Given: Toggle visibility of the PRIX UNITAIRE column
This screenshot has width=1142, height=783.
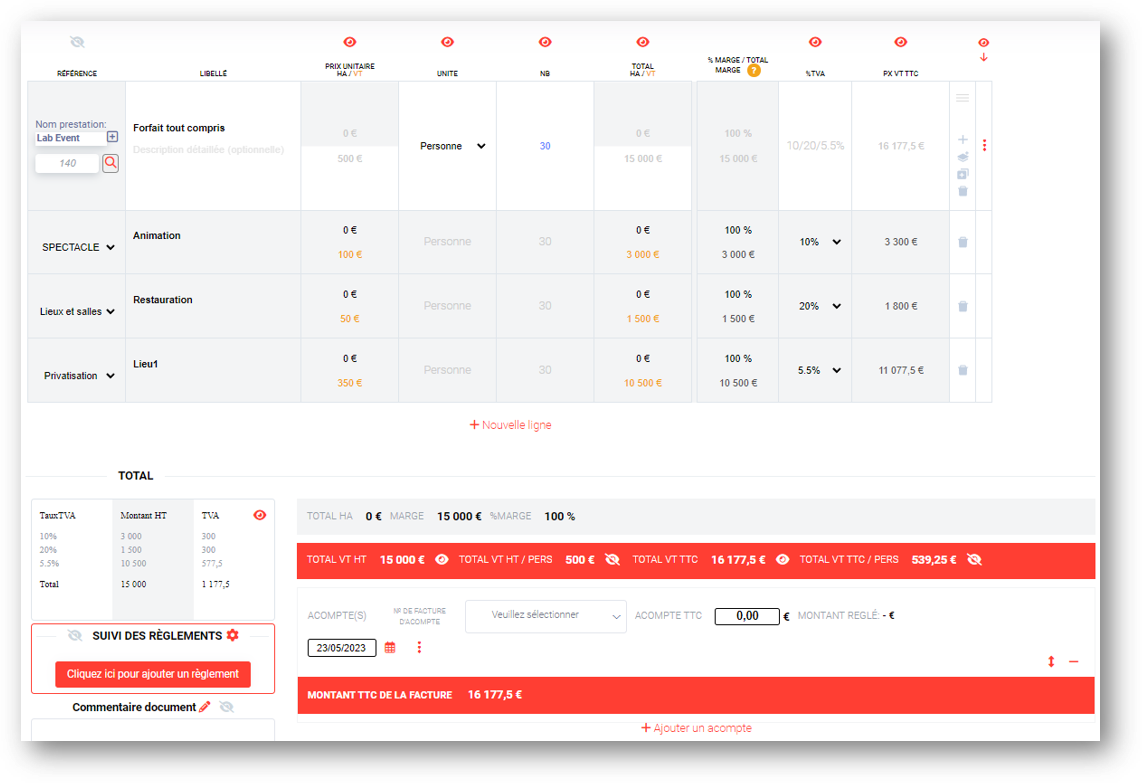Looking at the screenshot, I should (349, 42).
